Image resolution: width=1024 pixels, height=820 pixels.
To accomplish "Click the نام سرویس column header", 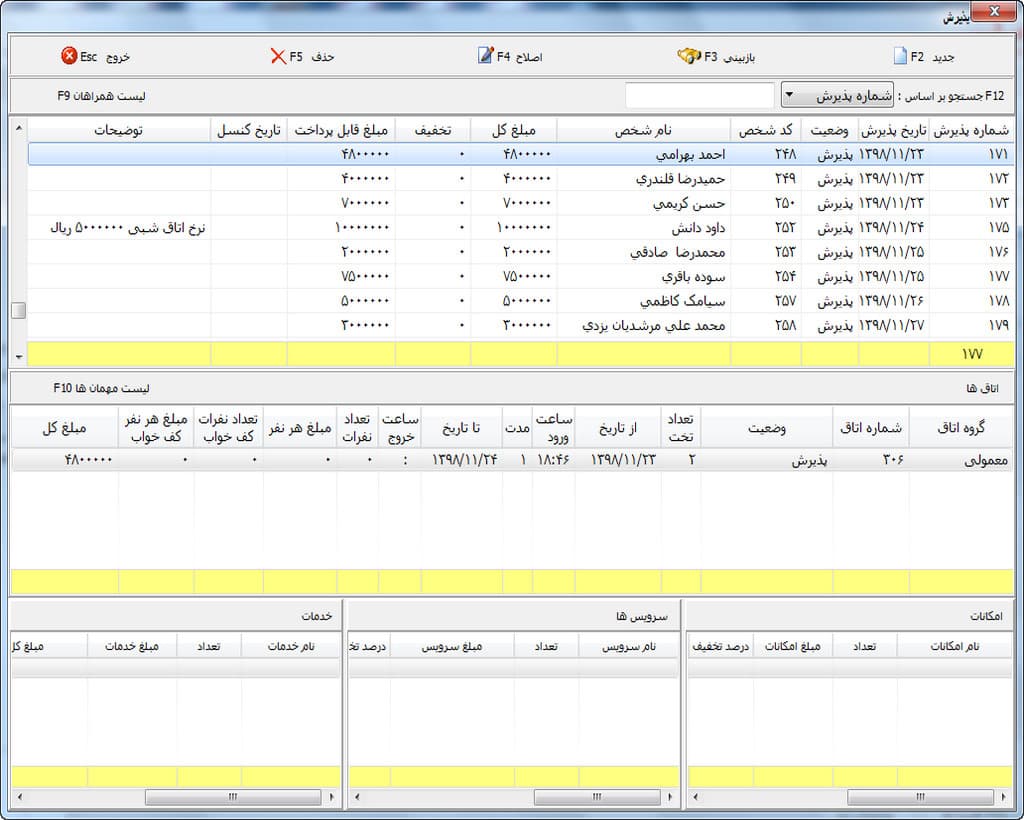I will pos(629,646).
